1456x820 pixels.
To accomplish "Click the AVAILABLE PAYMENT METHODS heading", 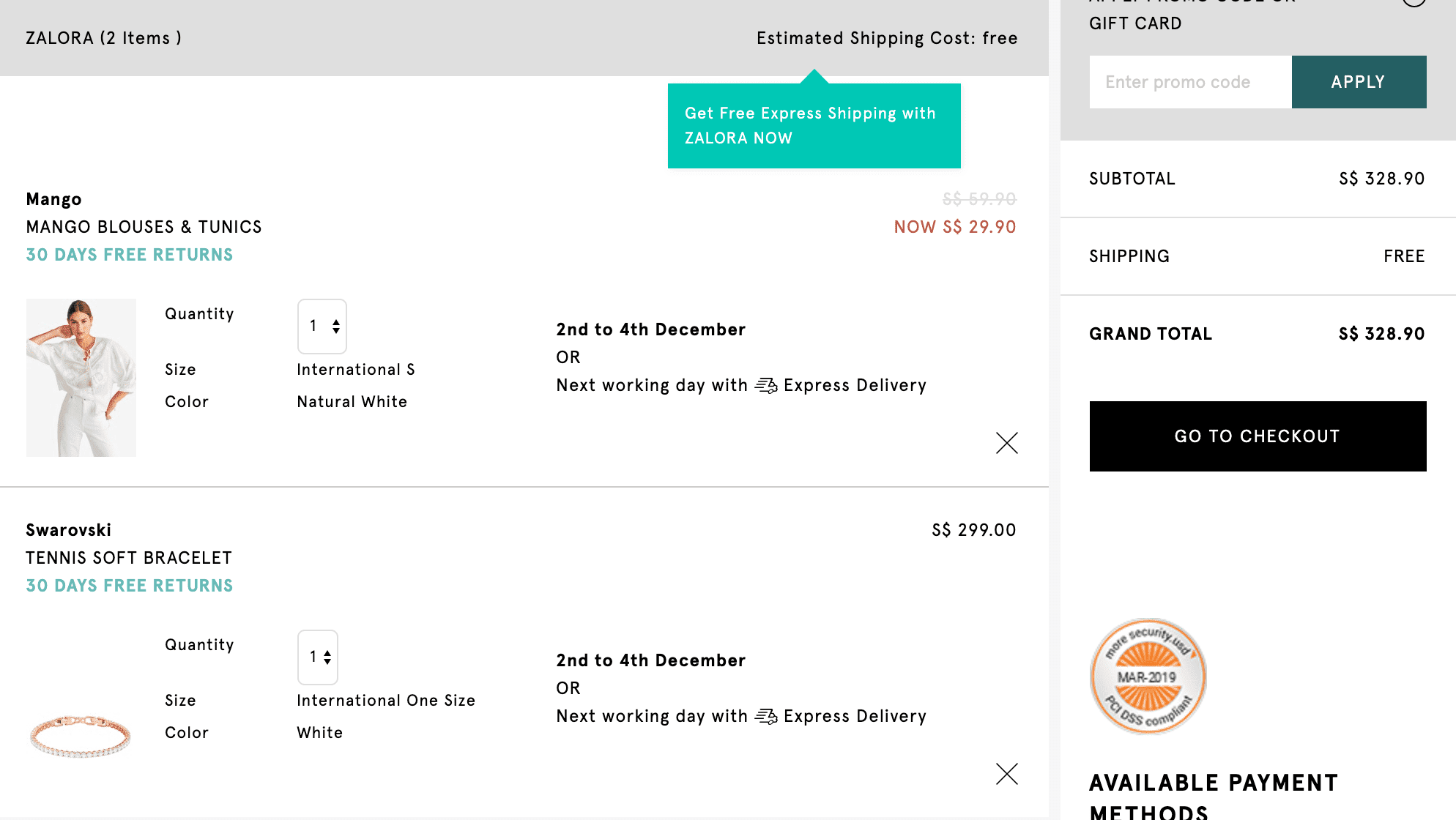I will click(x=1214, y=796).
